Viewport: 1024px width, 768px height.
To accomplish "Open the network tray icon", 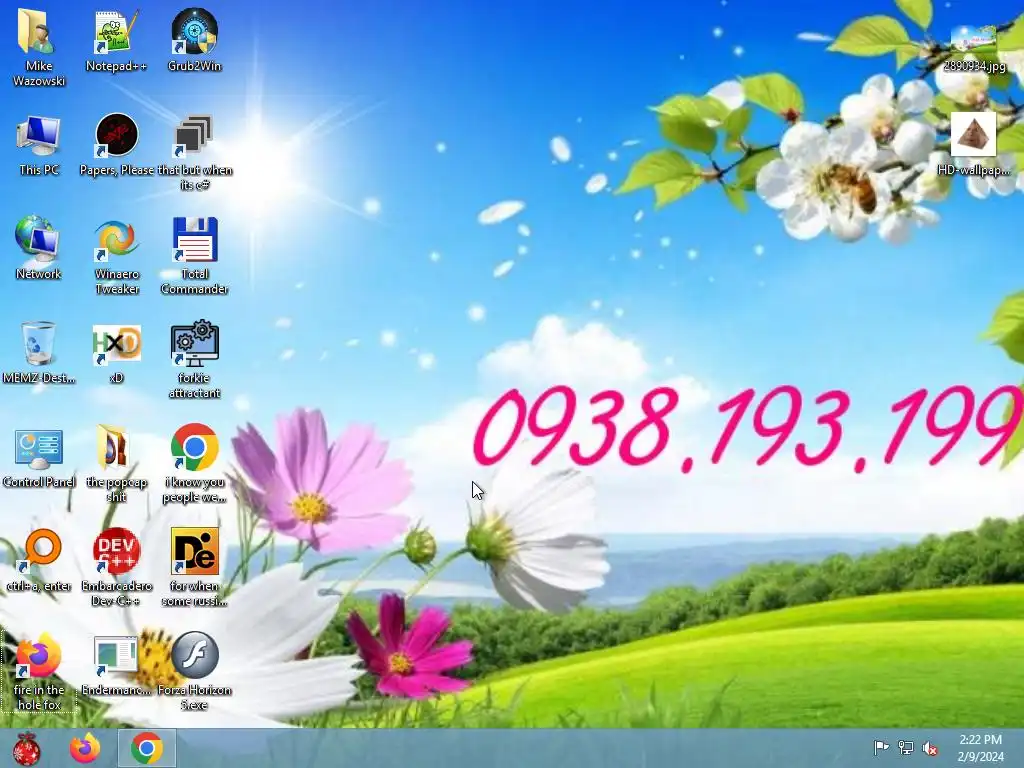I will tap(906, 748).
